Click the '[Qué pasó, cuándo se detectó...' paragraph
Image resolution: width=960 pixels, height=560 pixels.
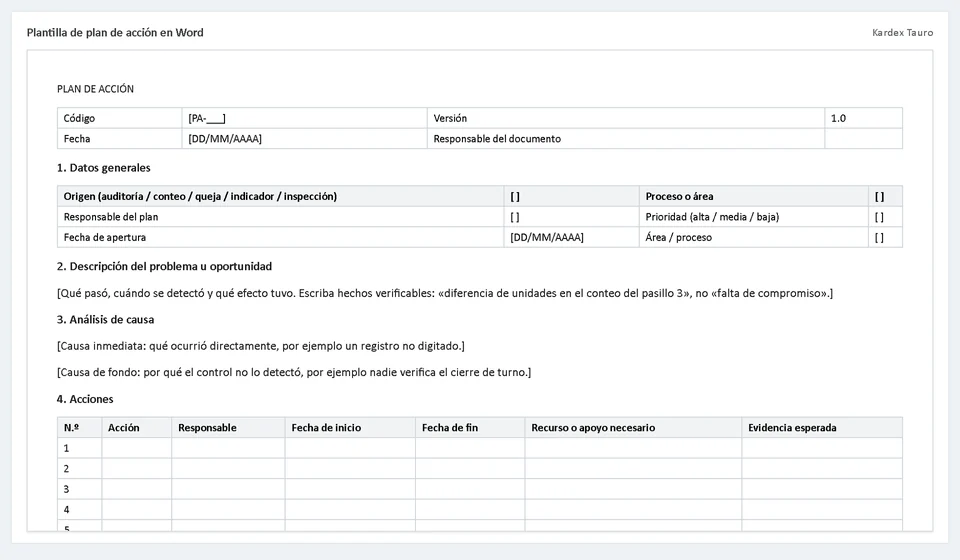point(445,293)
